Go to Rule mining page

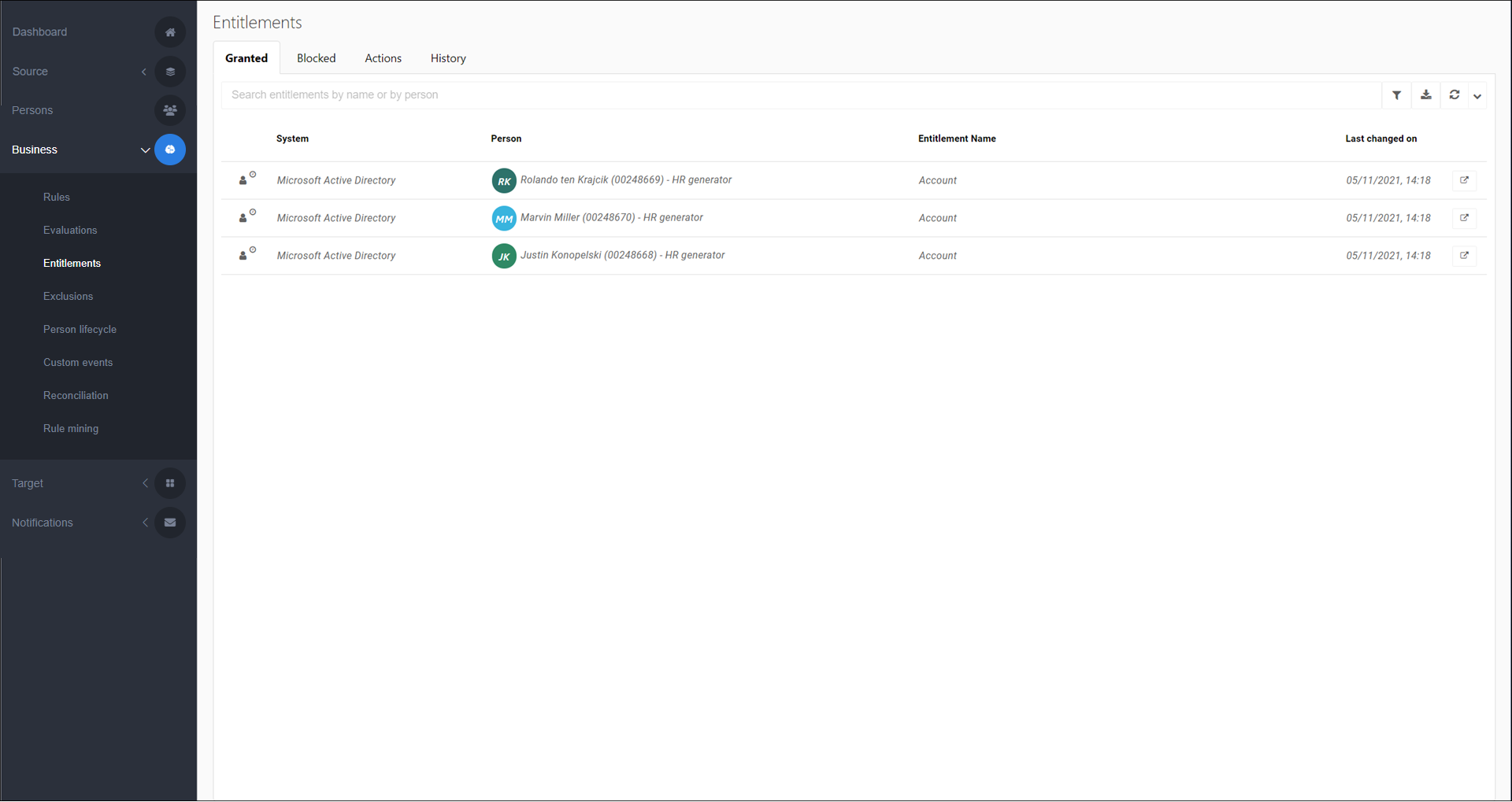[71, 429]
